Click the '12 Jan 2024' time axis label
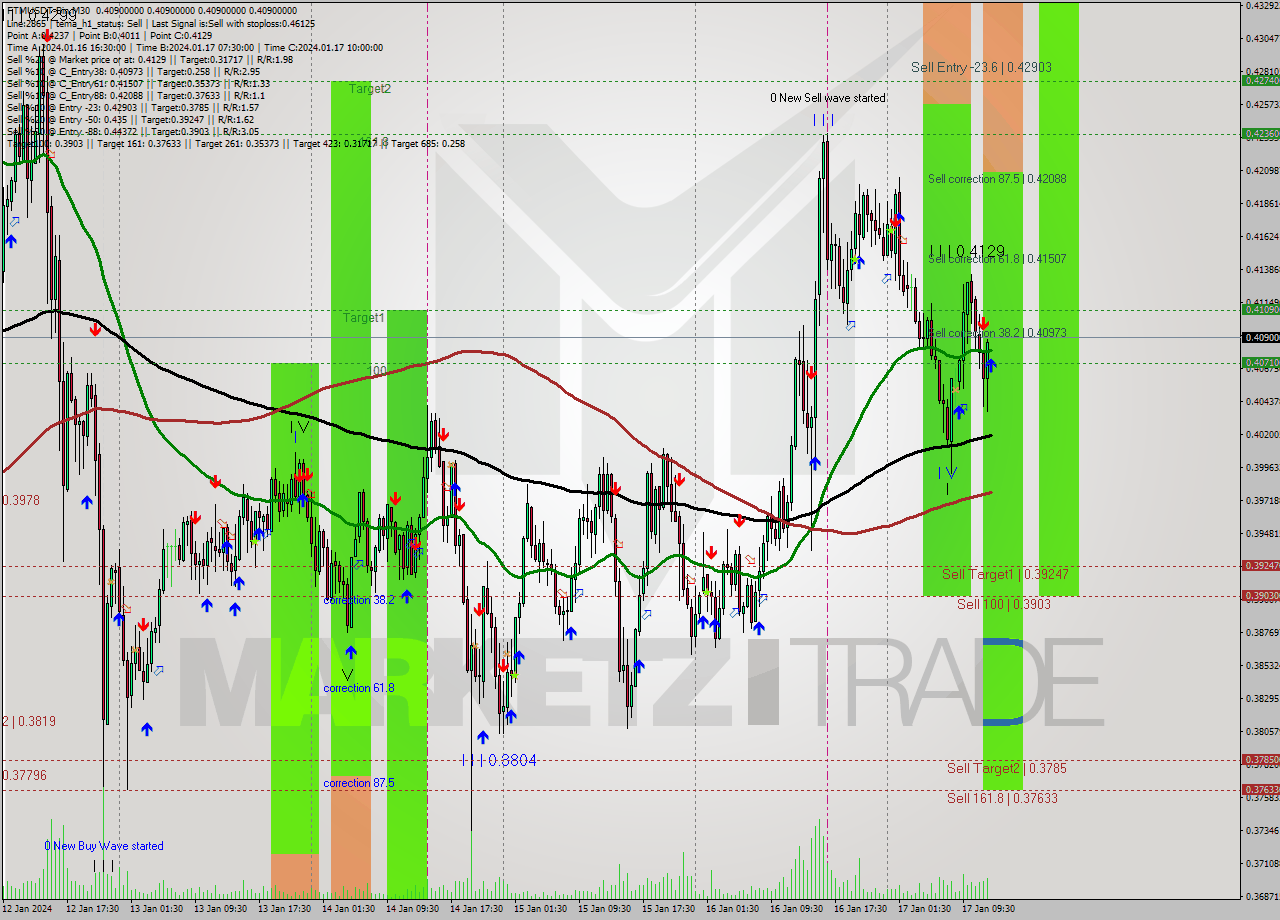Viewport: 1280px width, 920px height. click(29, 909)
